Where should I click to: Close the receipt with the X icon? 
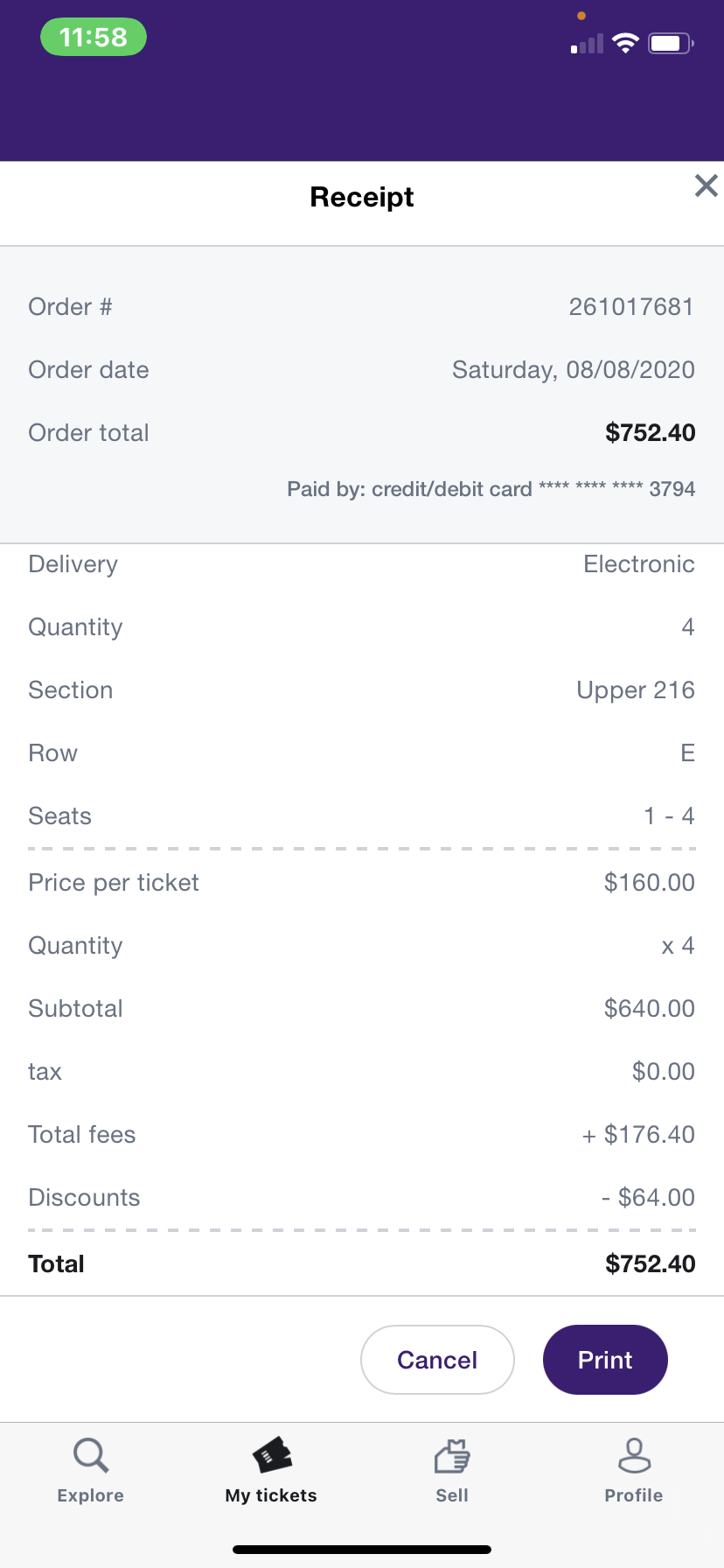pyautogui.click(x=706, y=185)
